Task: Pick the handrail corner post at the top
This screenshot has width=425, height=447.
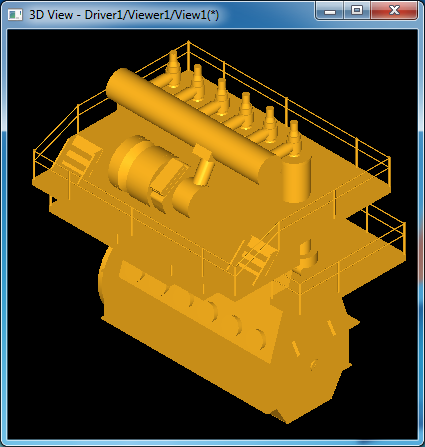Action: 188,53
